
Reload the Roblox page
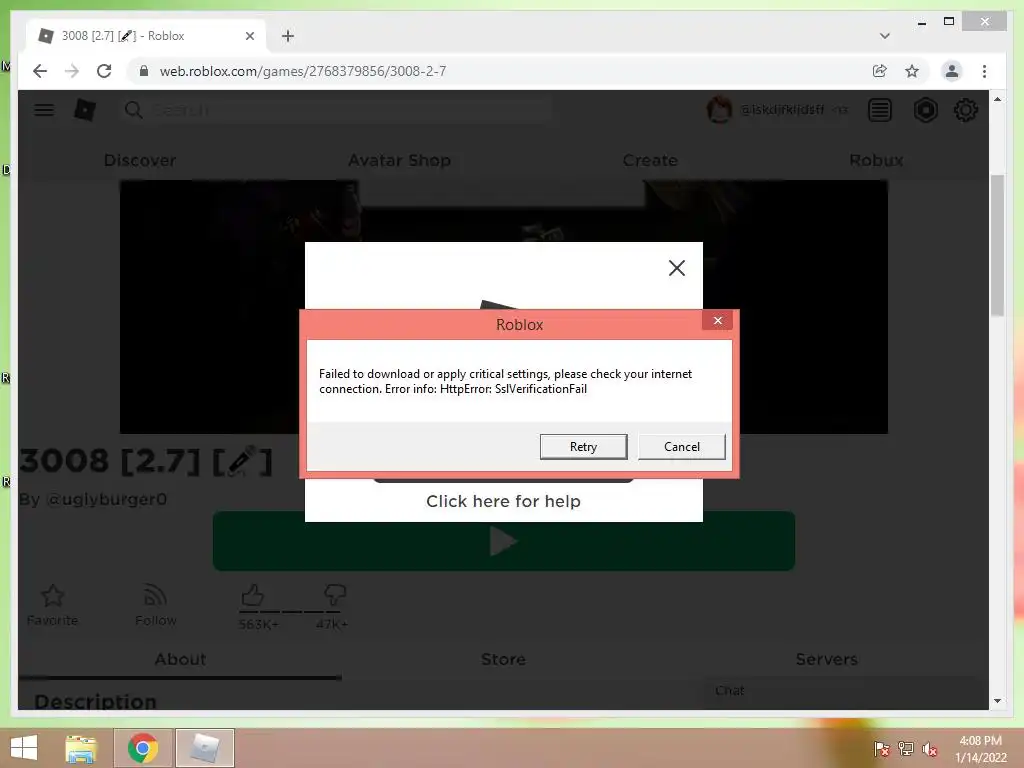coord(104,71)
